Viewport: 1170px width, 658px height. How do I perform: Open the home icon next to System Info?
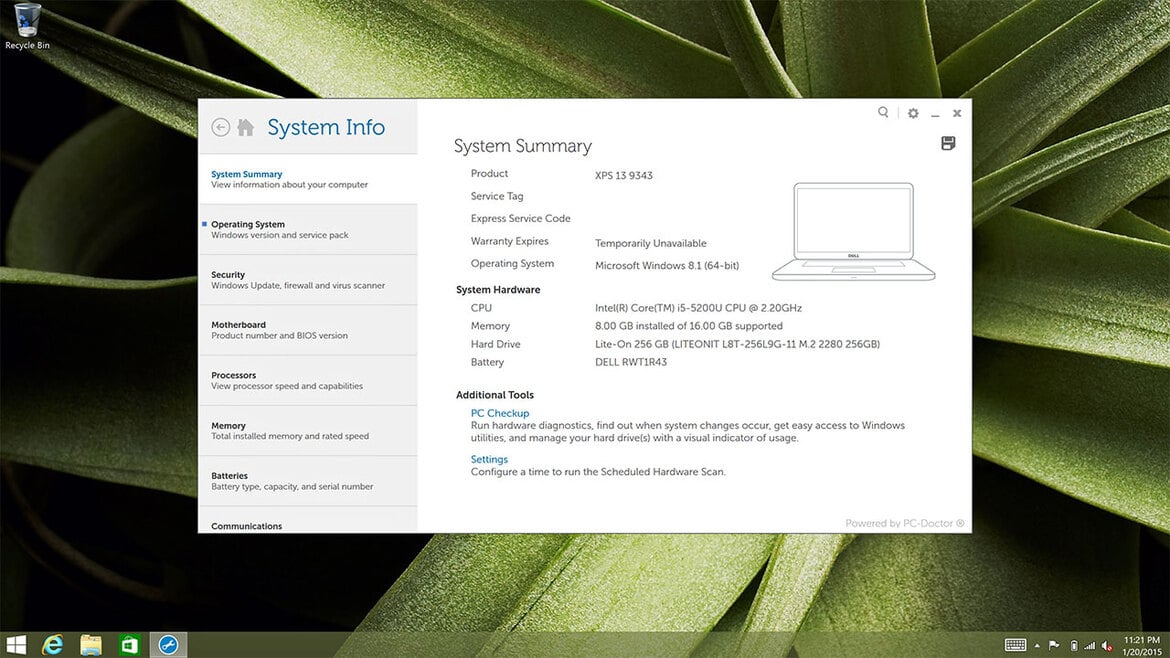[245, 128]
